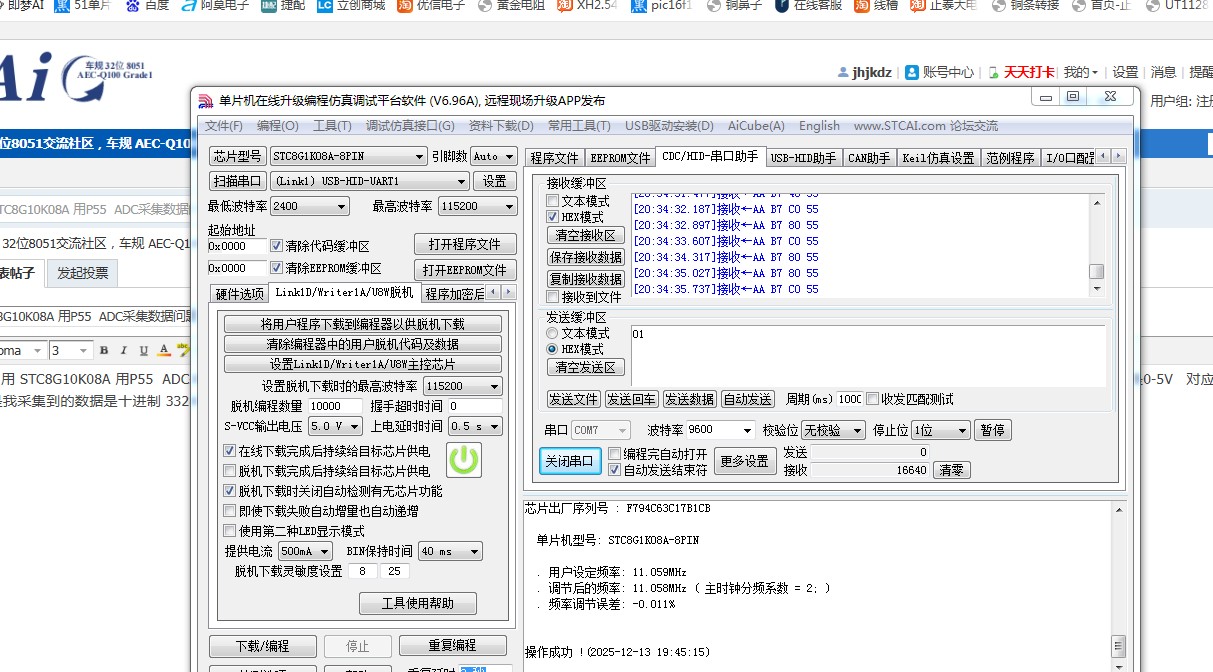This screenshot has width=1213, height=672.
Task: Open the USB驱动安装(D) menu
Action: (x=667, y=126)
